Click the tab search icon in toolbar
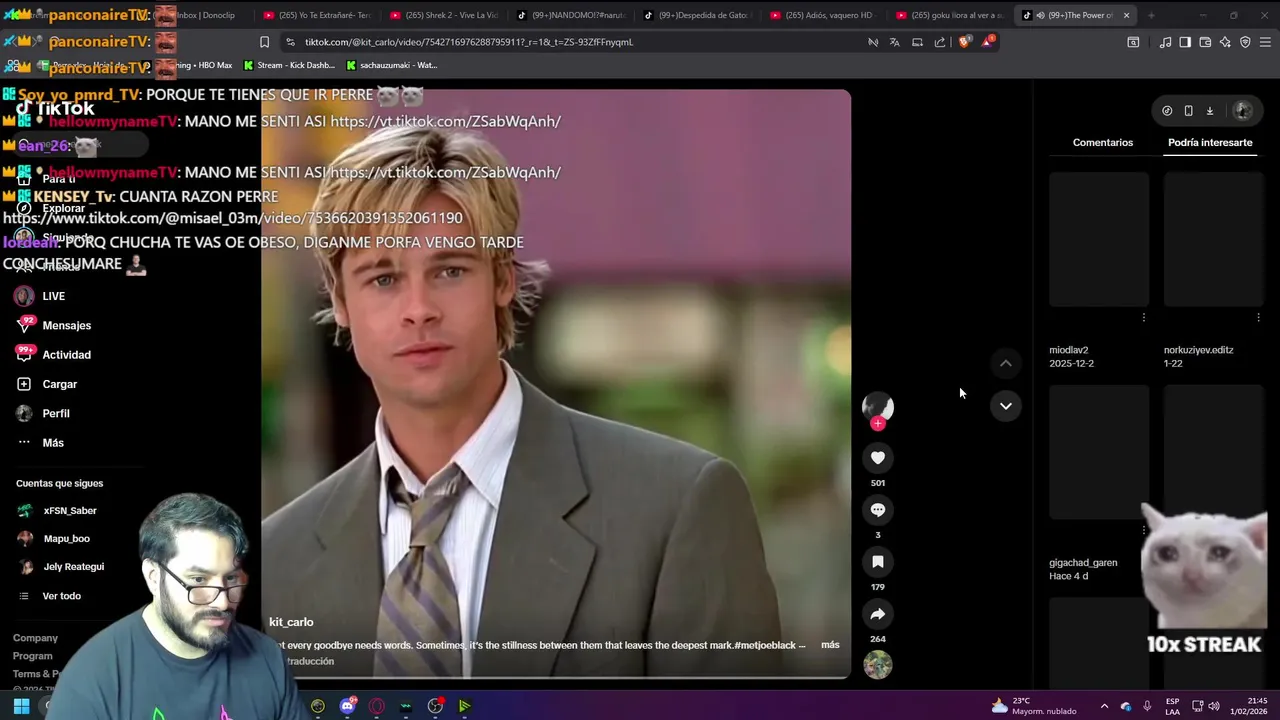Screen dimensions: 1280x720 [x=1133, y=42]
